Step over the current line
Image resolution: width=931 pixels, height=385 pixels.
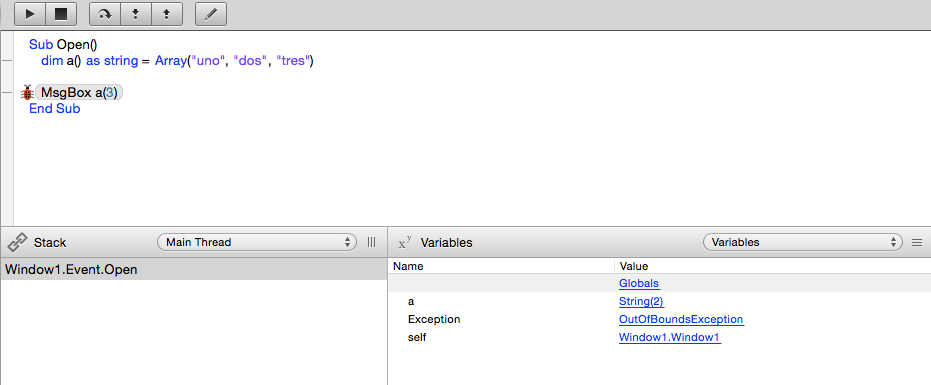[105, 14]
